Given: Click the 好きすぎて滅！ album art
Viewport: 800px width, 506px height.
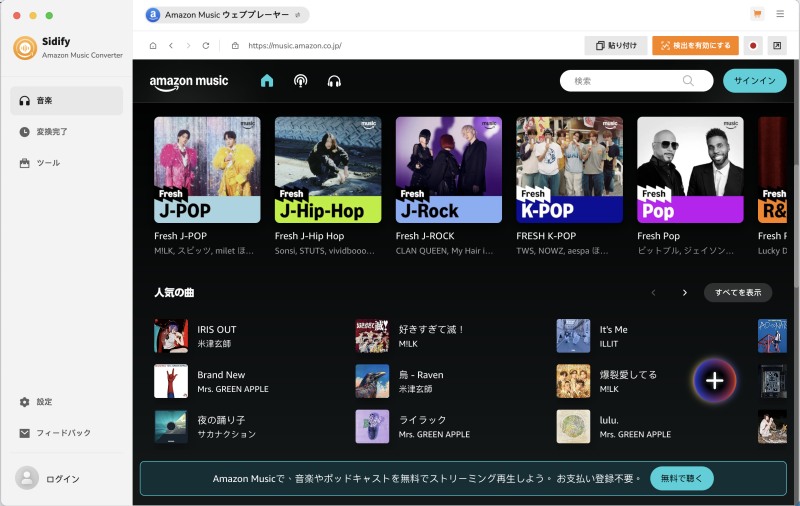Looking at the screenshot, I should point(372,336).
